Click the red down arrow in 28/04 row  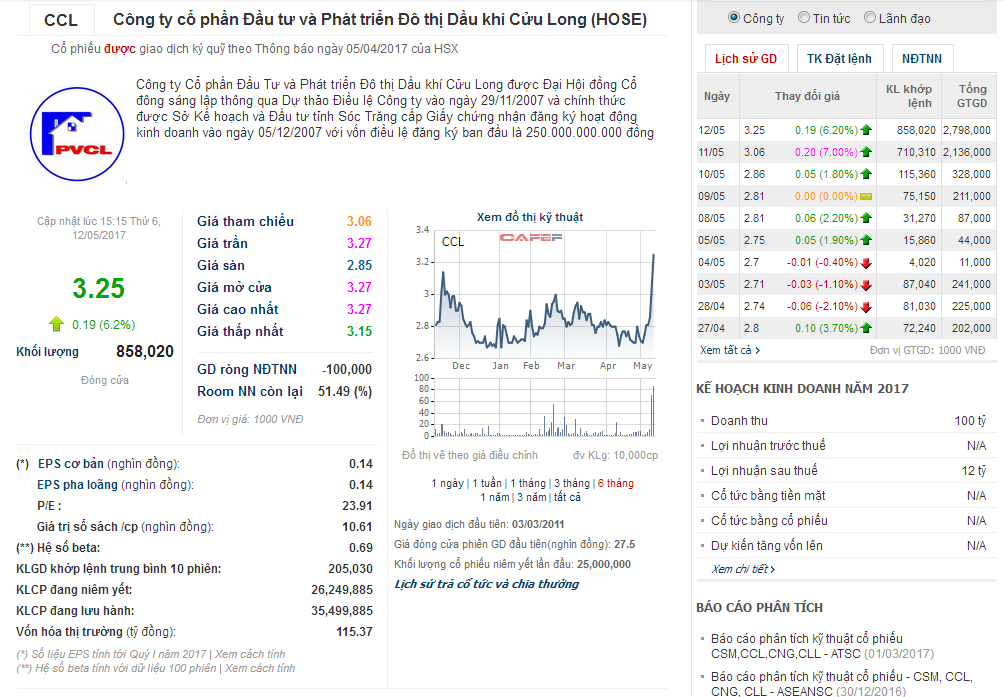[866, 307]
